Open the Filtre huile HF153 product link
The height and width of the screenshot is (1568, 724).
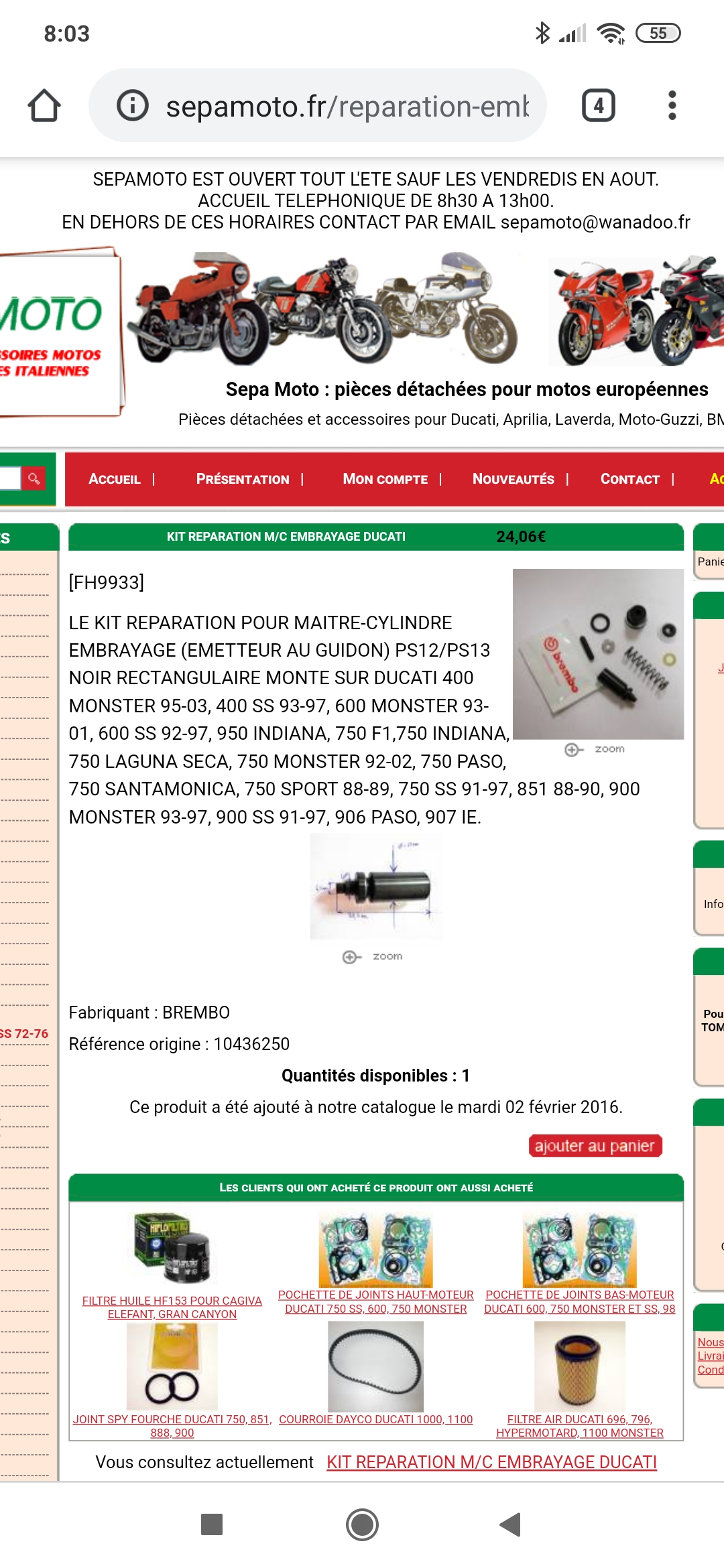(172, 1307)
